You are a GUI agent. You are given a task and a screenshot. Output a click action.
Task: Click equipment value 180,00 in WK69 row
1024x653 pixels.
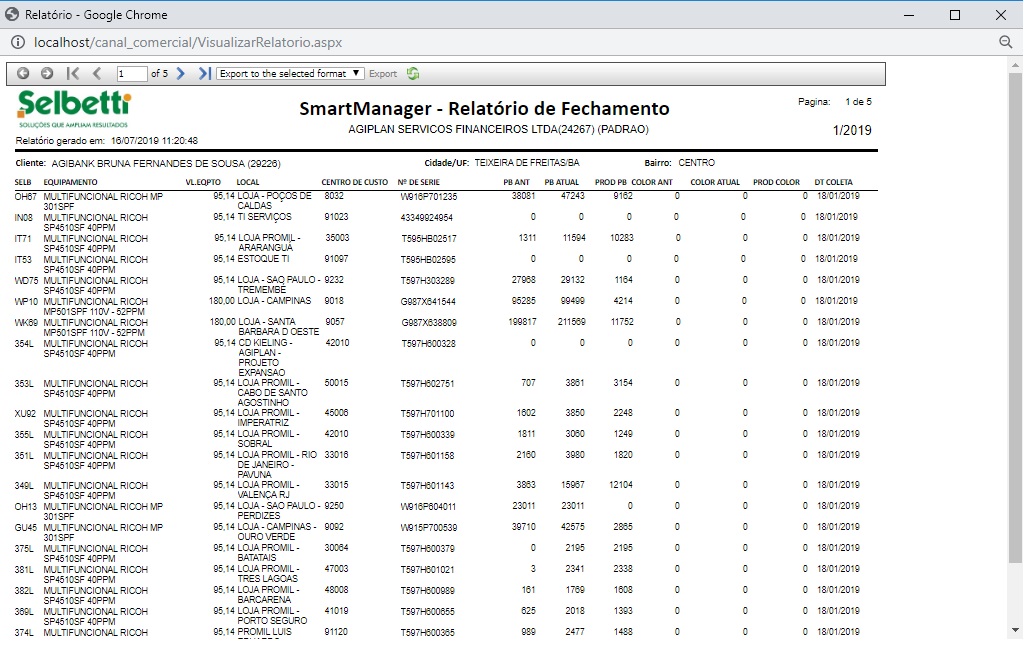[222, 321]
